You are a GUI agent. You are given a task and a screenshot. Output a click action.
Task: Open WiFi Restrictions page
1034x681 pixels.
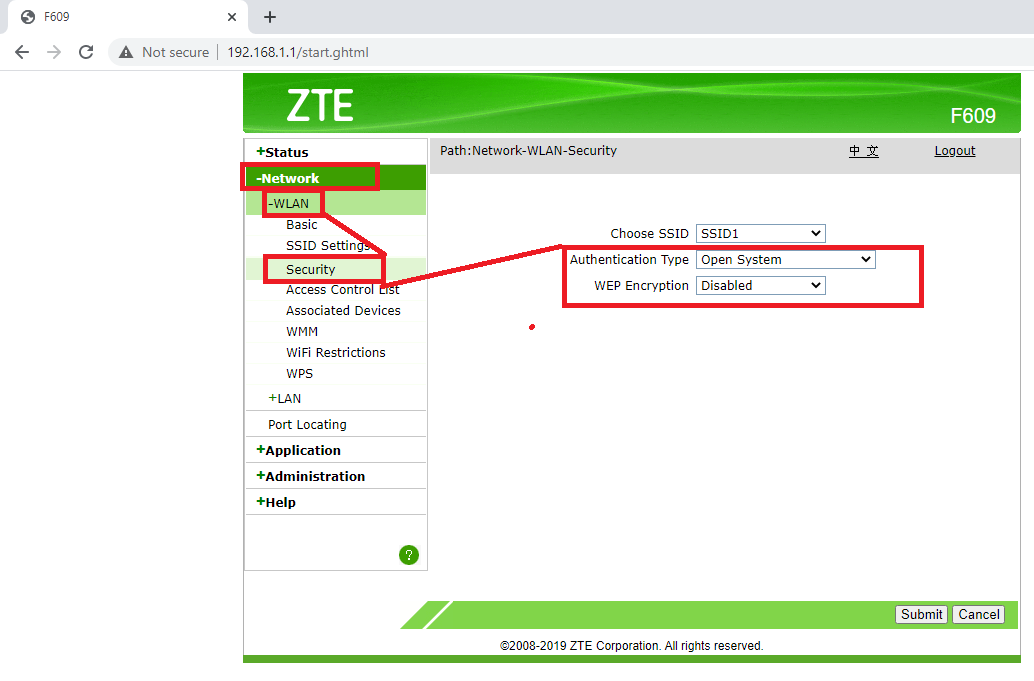[x=336, y=353]
